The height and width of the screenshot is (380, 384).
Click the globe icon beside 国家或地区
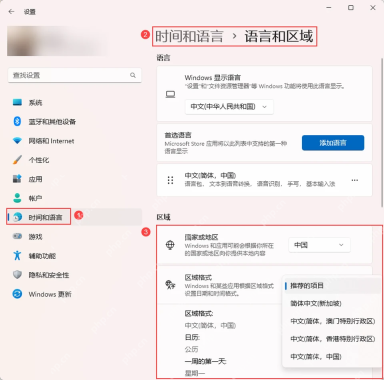(170, 245)
